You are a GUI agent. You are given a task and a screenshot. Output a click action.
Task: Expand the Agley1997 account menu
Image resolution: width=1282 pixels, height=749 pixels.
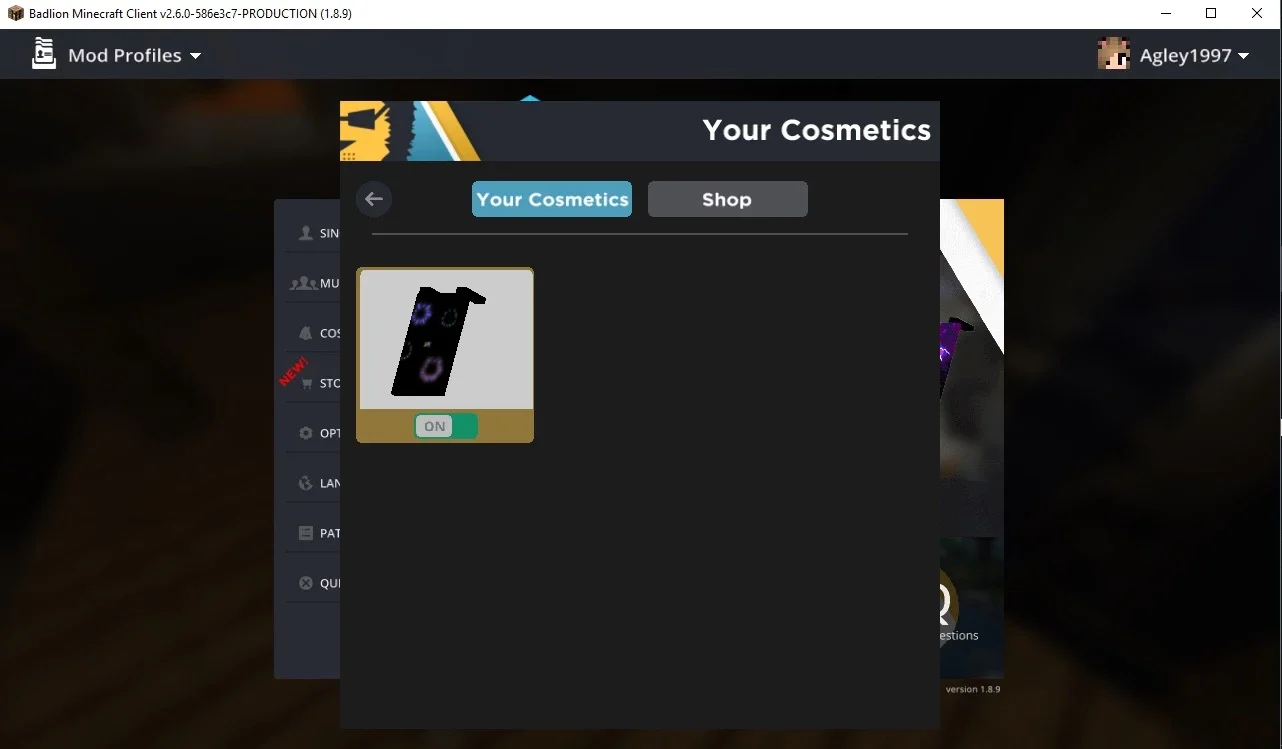pyautogui.click(x=1195, y=56)
